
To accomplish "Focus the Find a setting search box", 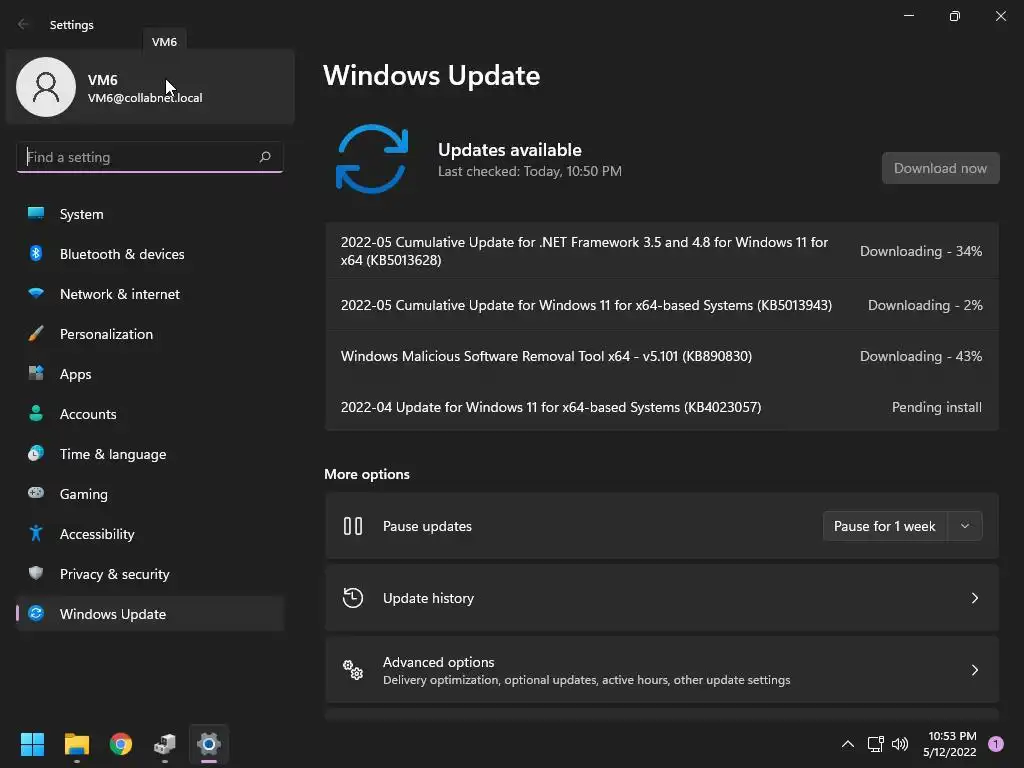I will pyautogui.click(x=150, y=157).
